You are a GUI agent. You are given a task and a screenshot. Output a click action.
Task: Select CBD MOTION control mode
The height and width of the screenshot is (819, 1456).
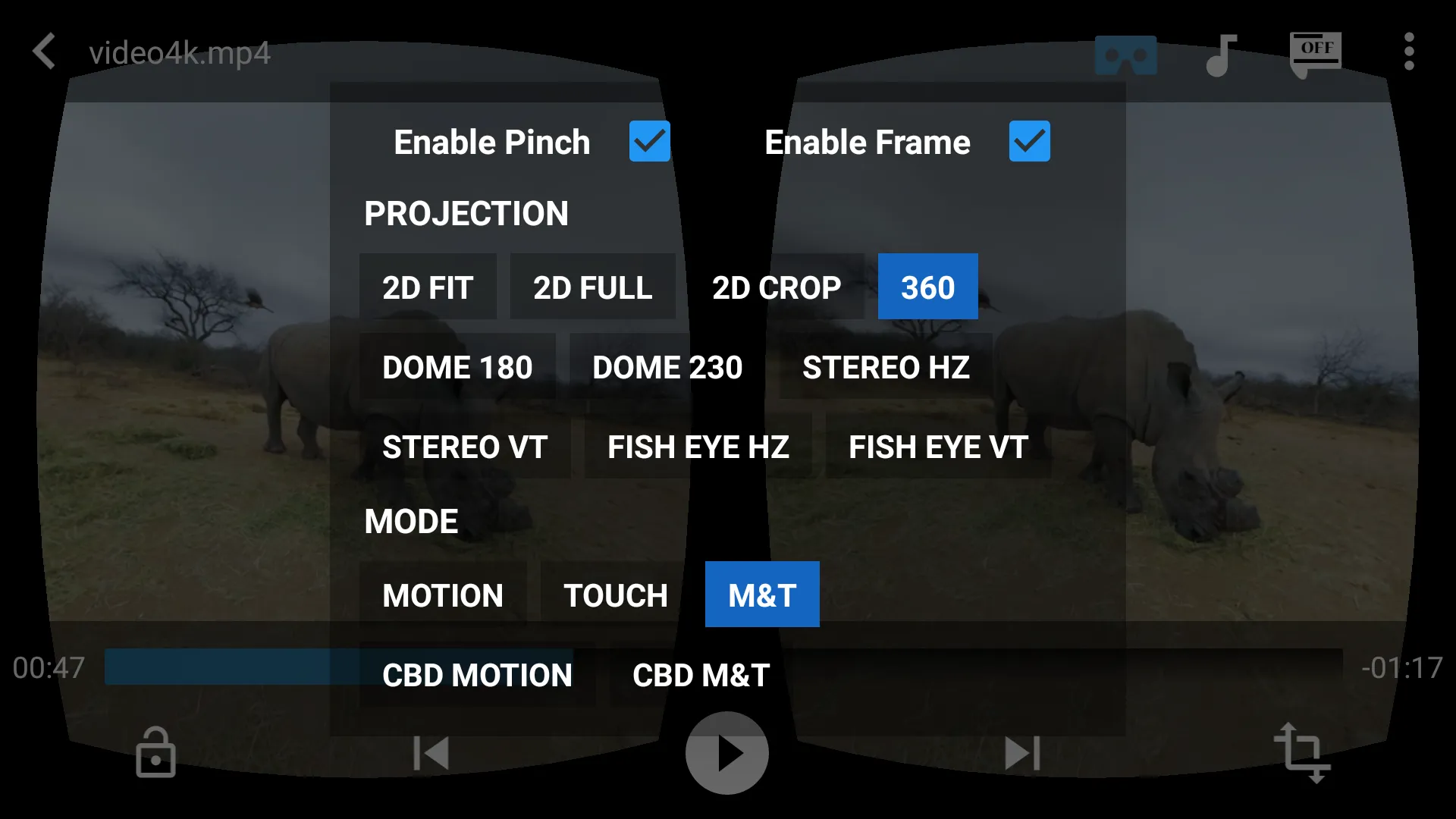tap(476, 674)
